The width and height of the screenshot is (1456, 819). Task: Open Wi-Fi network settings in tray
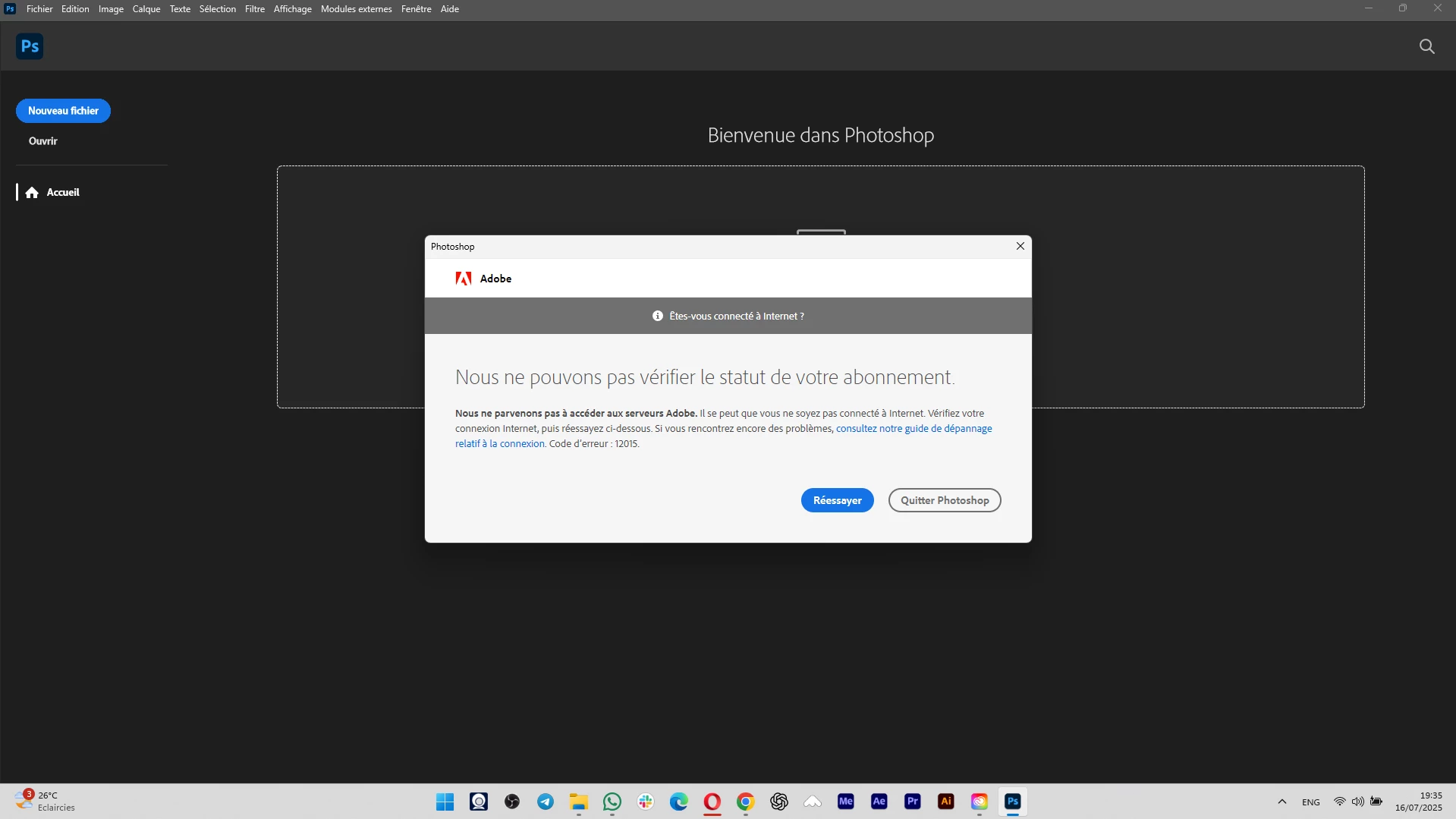coord(1340,802)
